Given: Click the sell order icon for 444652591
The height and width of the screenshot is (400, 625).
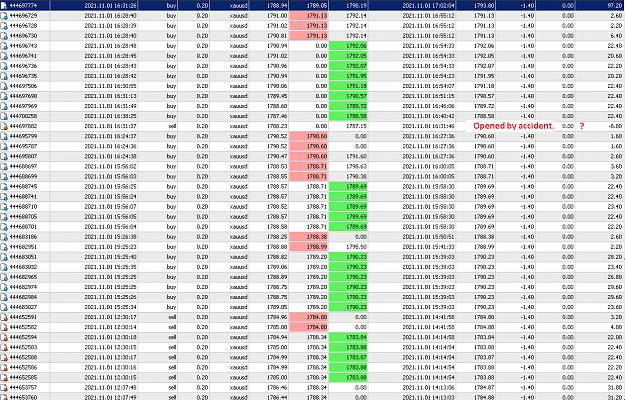Looking at the screenshot, I should 4,318.
